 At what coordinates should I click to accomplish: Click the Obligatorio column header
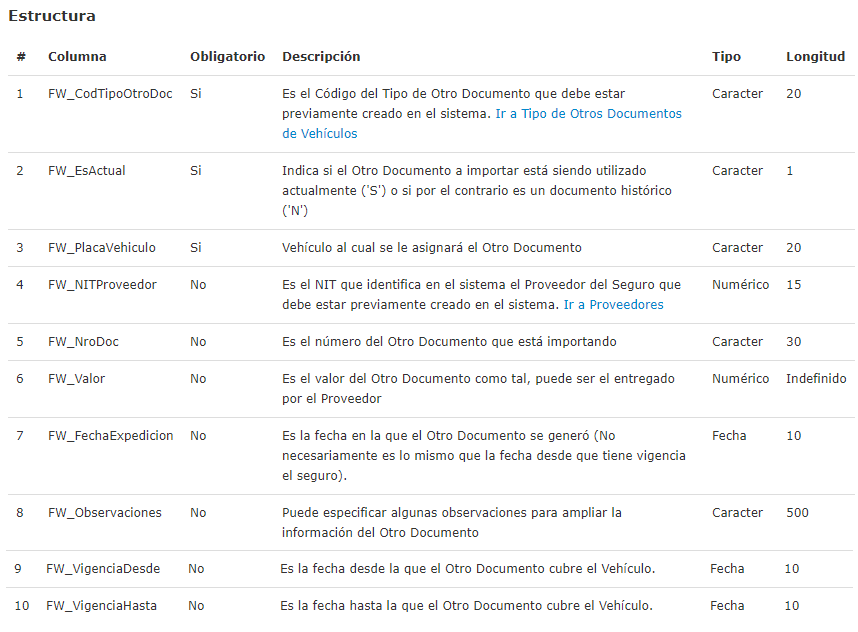pos(227,57)
